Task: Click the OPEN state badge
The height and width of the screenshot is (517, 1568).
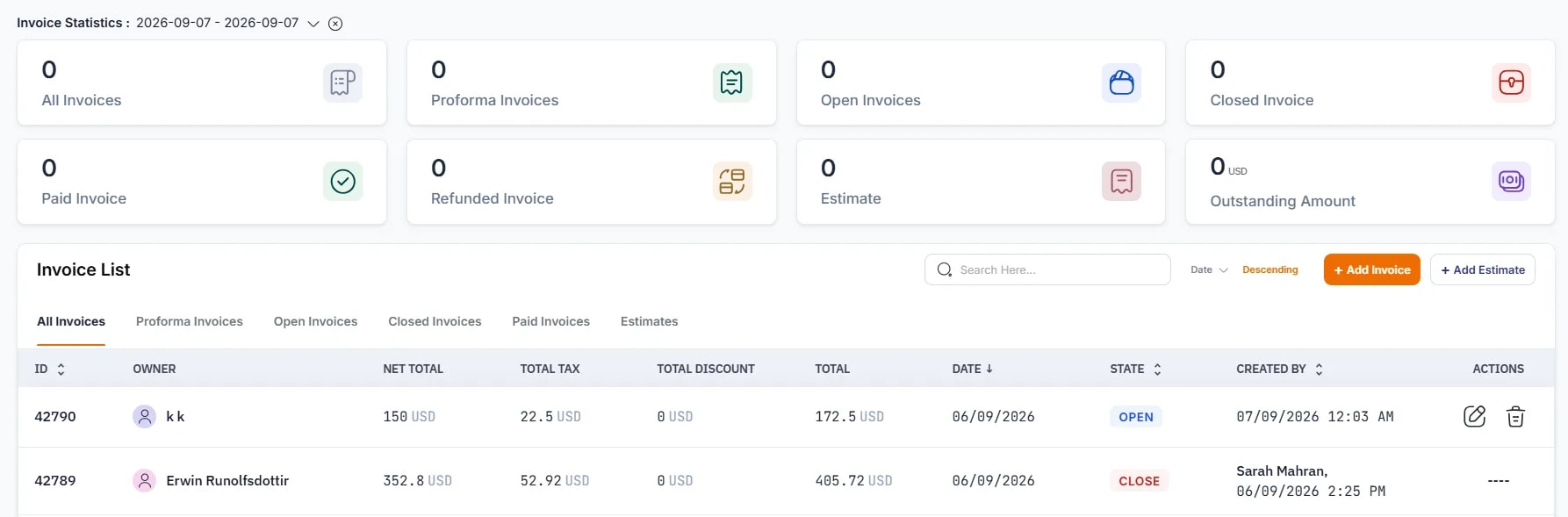Action: 1136,417
